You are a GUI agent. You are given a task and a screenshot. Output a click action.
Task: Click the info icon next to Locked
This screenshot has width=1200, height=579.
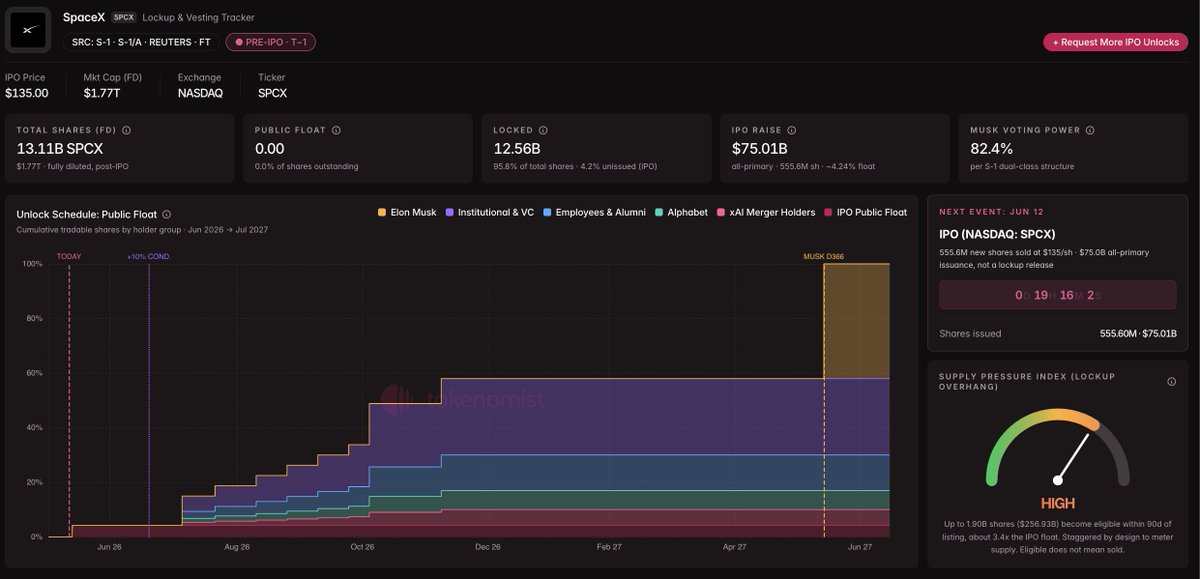click(x=542, y=130)
